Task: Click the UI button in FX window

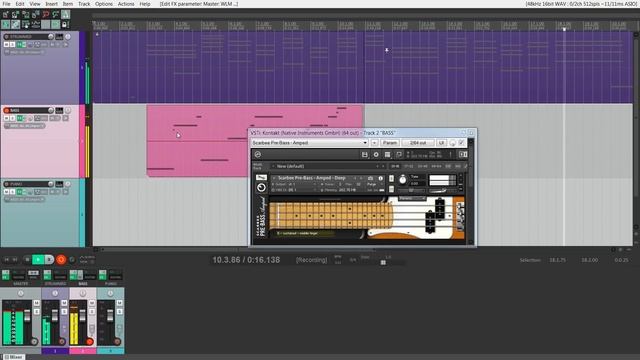Action: [x=441, y=143]
